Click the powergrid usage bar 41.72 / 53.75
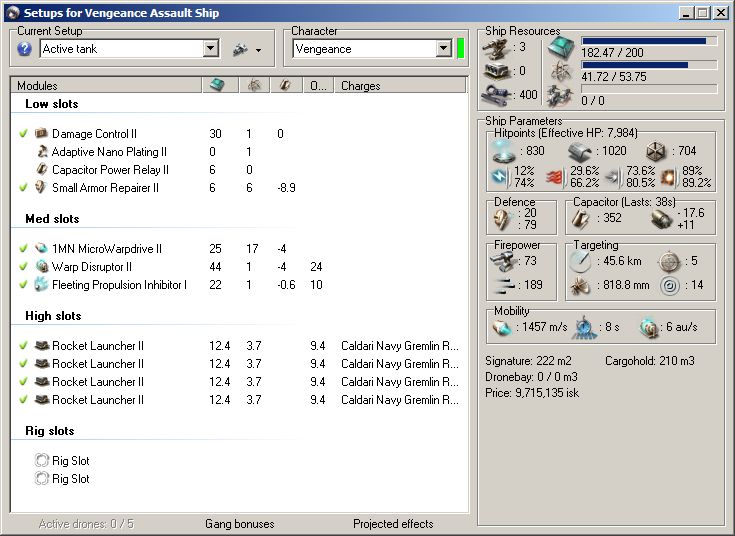This screenshot has height=536, width=735. [649, 65]
